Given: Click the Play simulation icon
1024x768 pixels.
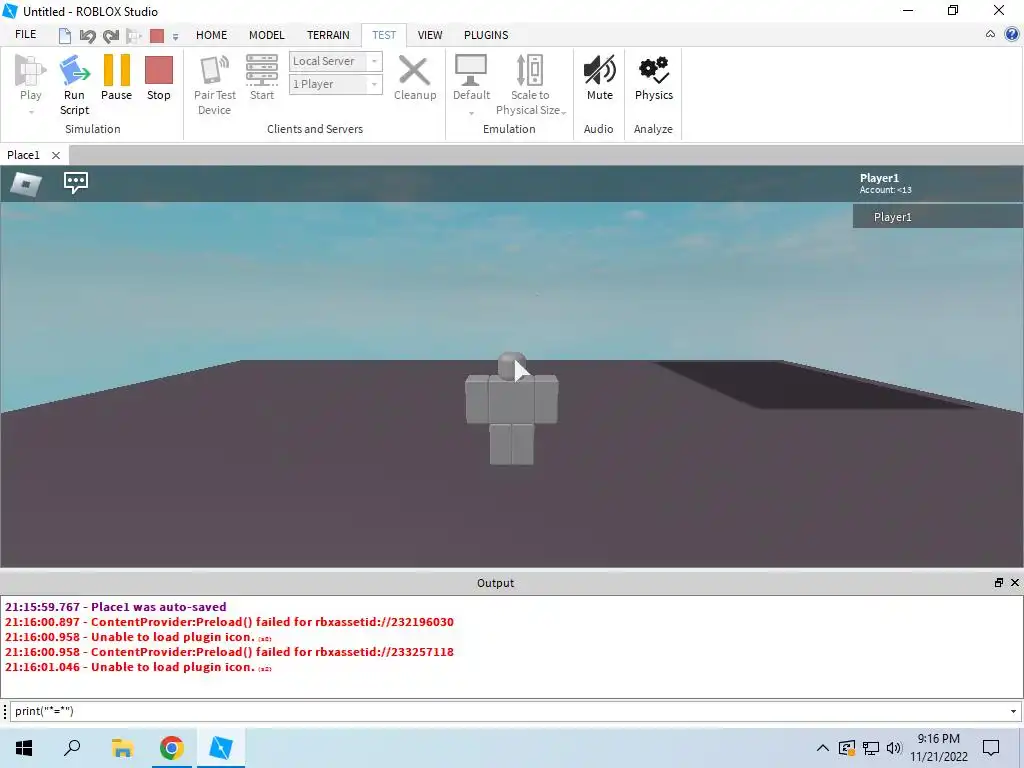Looking at the screenshot, I should [30, 71].
